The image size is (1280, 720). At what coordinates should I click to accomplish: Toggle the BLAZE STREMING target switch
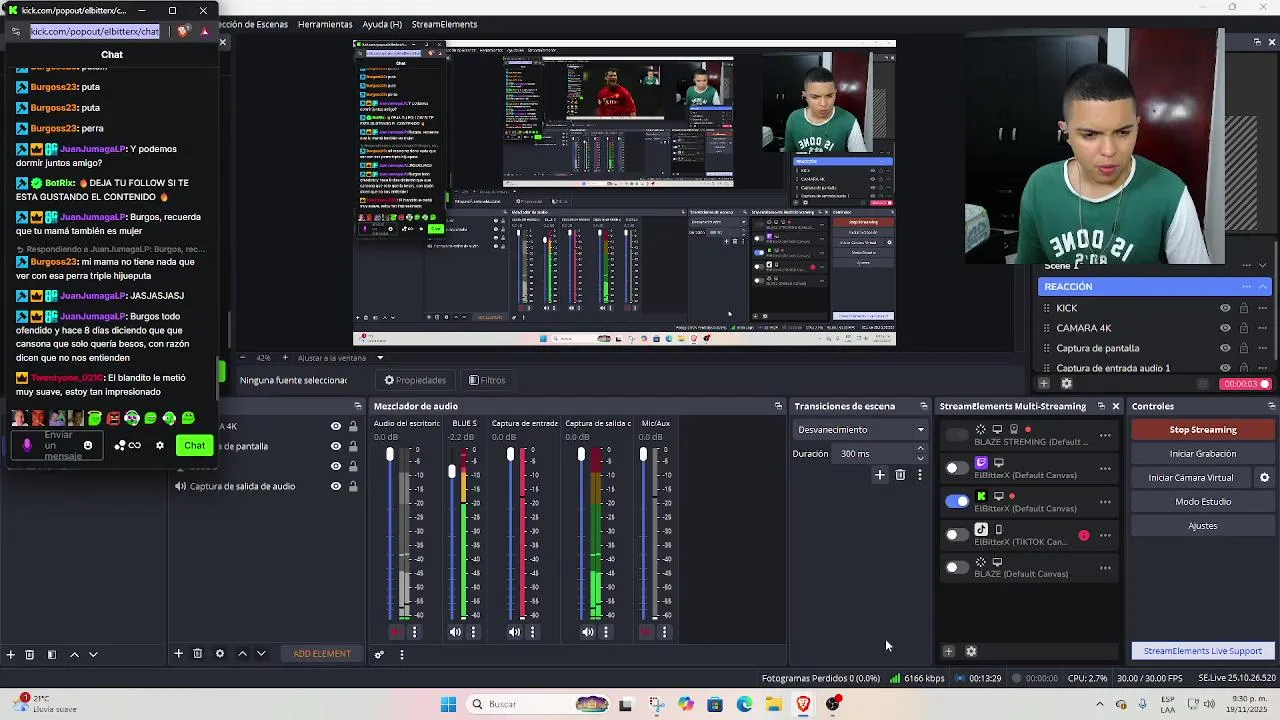(957, 435)
